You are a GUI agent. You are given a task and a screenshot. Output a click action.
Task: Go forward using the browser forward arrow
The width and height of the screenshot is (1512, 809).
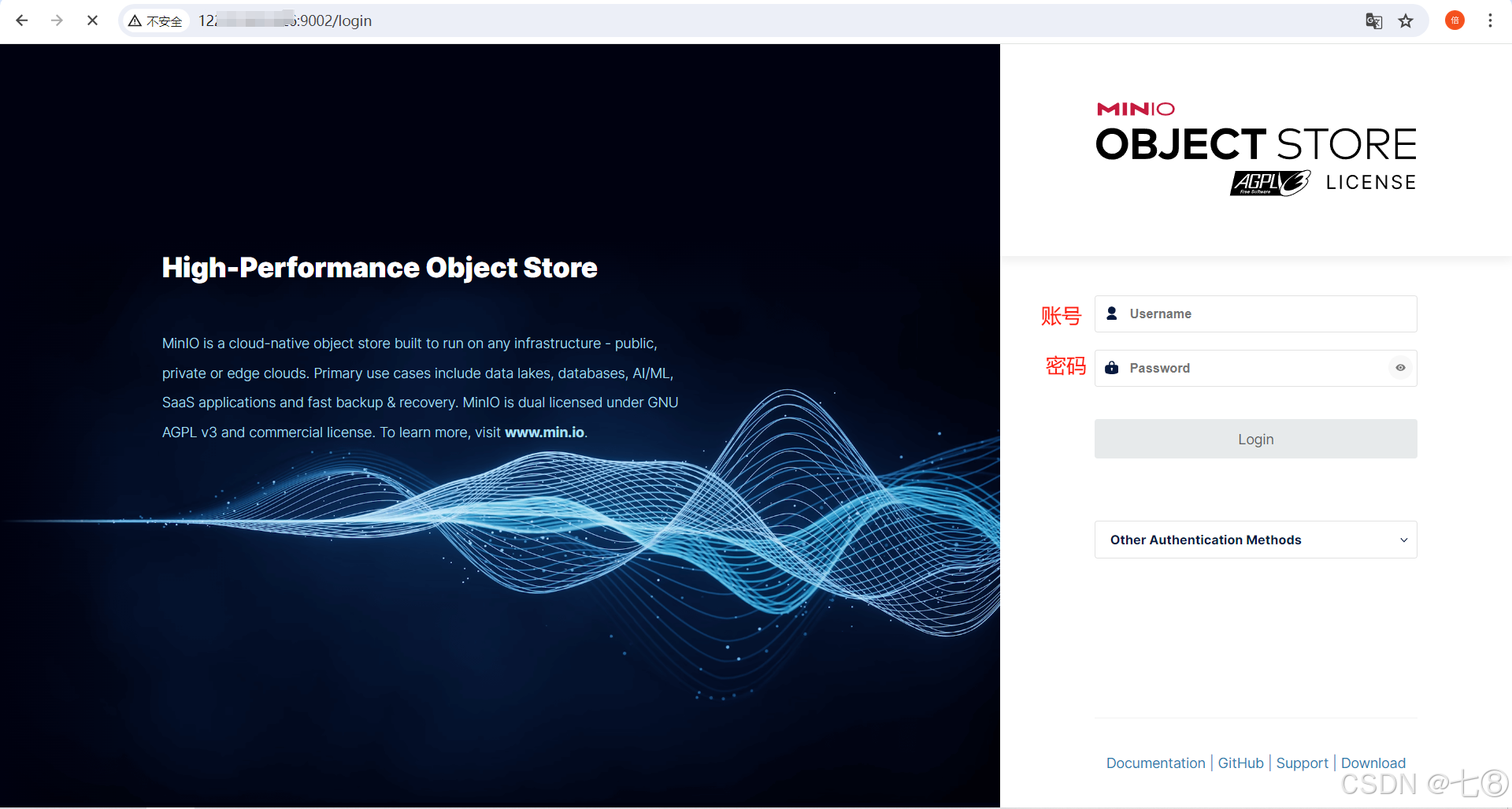[57, 20]
